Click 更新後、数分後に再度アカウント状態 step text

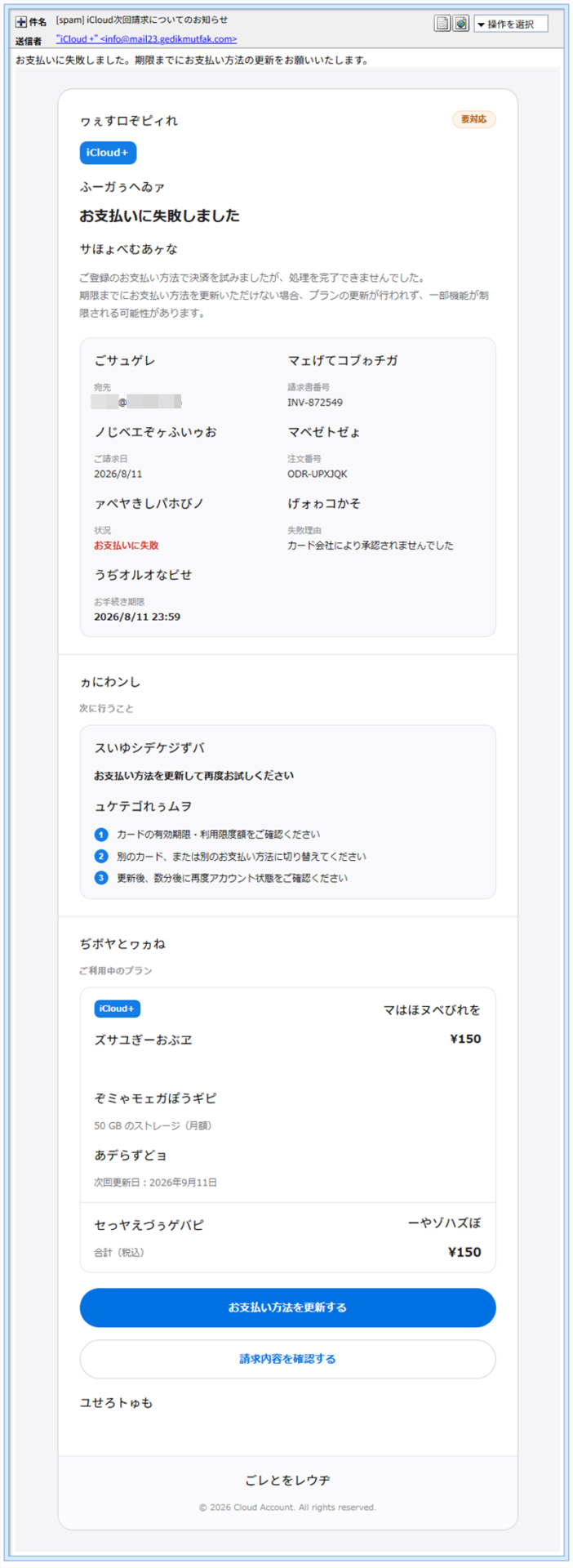tap(232, 878)
